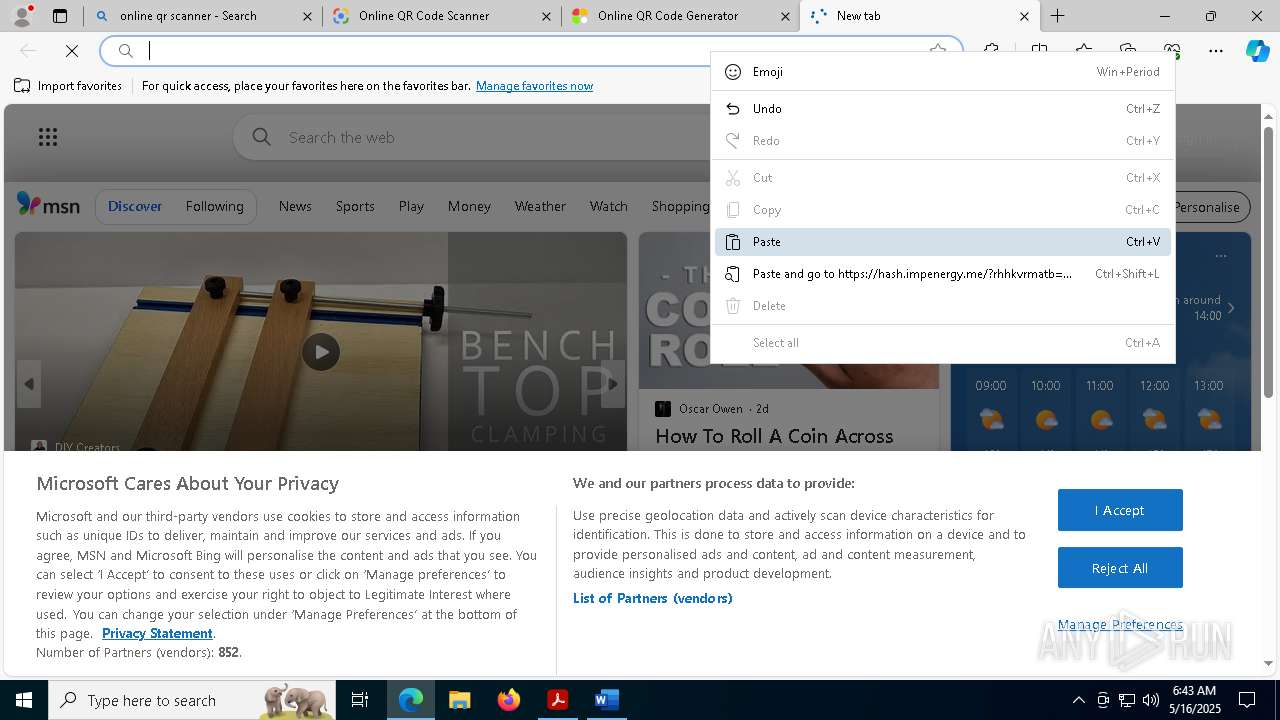Click the Personalise button
The image size is (1280, 720).
(1210, 207)
